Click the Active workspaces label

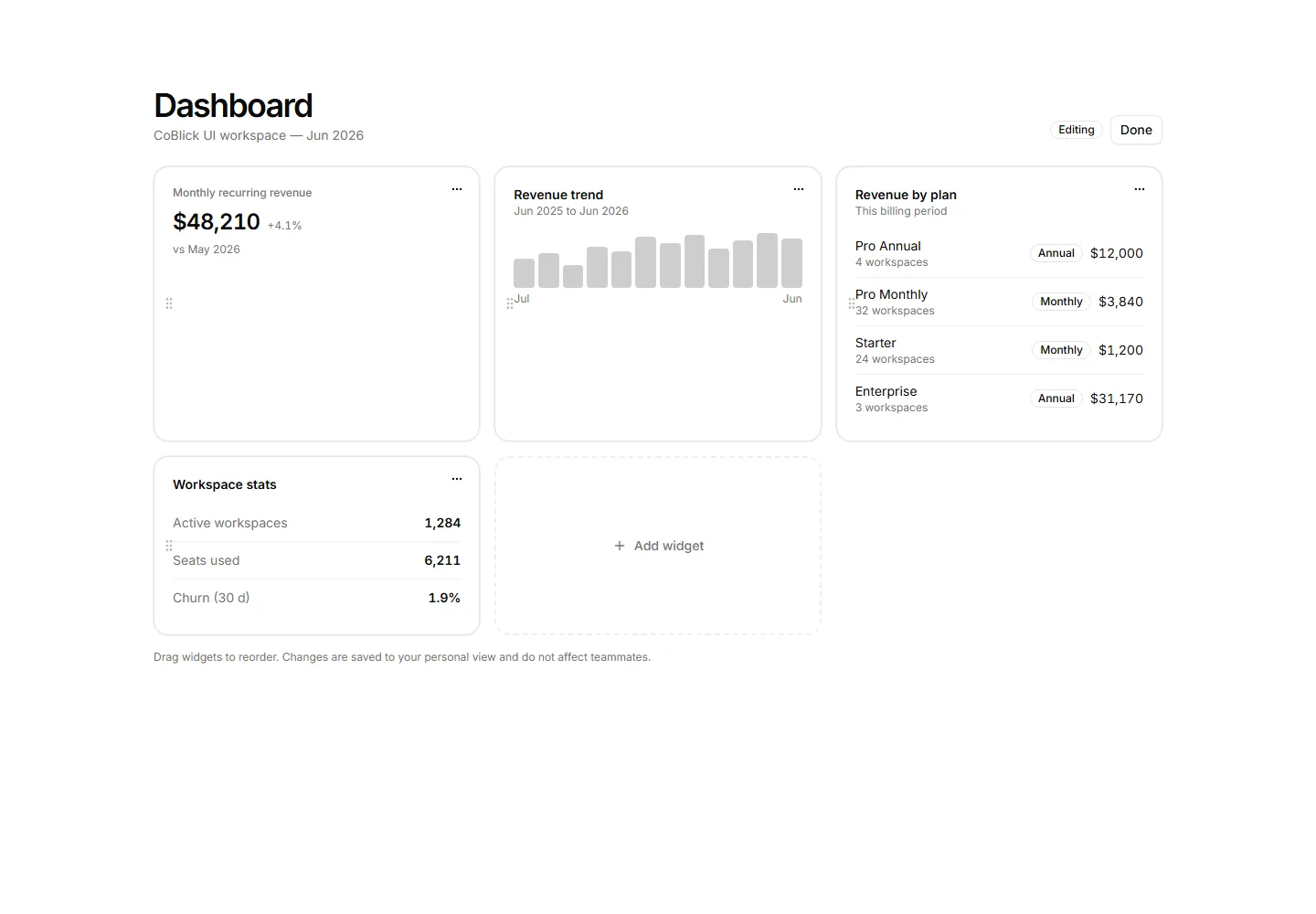pyautogui.click(x=230, y=523)
